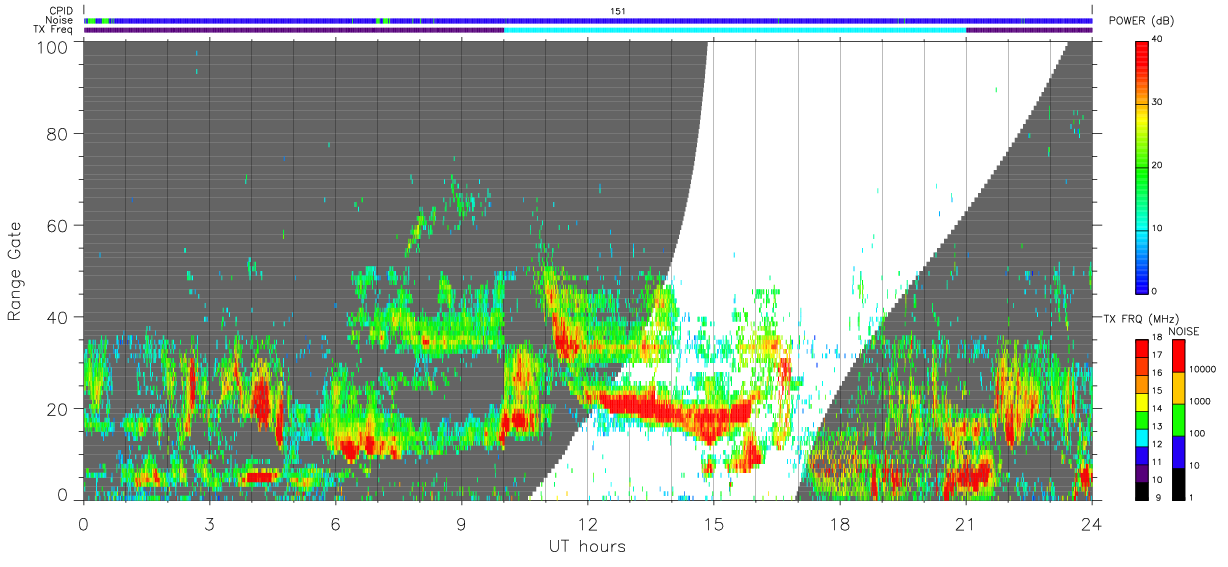The height and width of the screenshot is (567, 1228).
Task: Click the UT hours axis title
Action: click(x=587, y=546)
